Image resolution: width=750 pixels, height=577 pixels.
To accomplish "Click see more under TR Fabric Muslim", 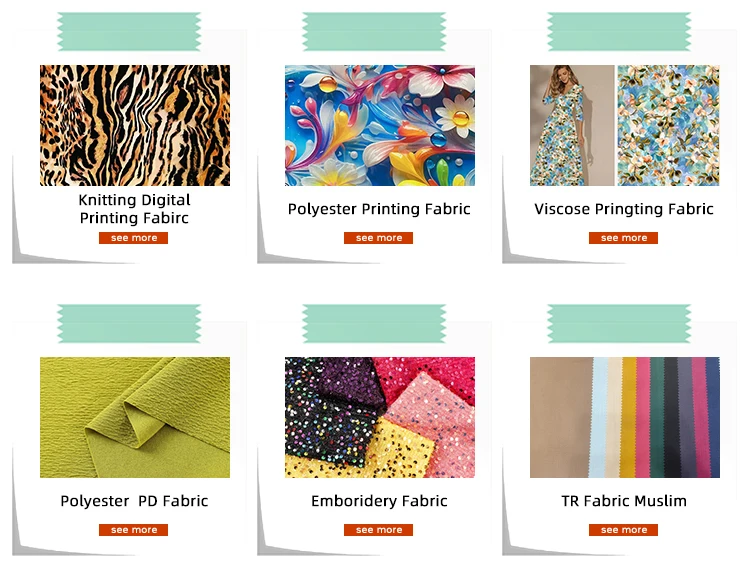I will [623, 530].
